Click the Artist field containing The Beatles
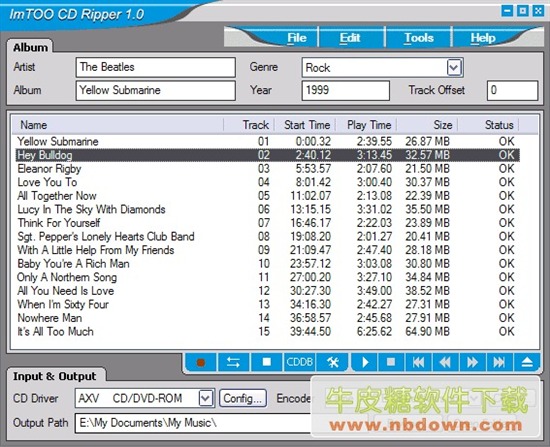The image size is (550, 447). [155, 67]
